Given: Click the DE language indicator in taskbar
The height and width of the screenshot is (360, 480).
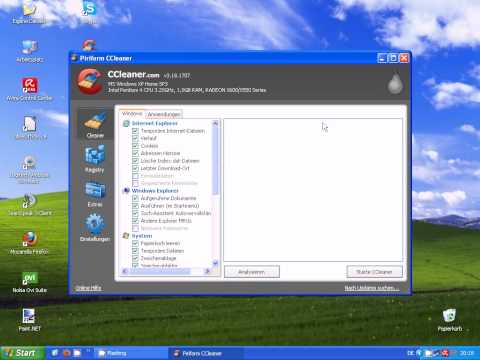Looking at the screenshot, I should (x=410, y=353).
